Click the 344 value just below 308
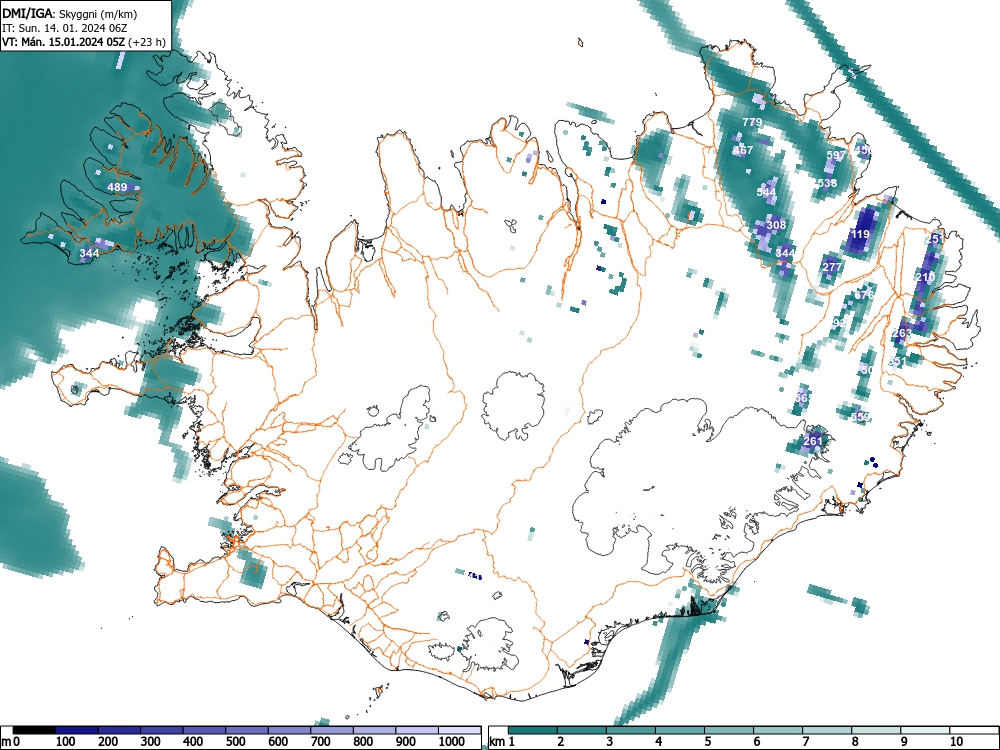Viewport: 1000px width, 750px height. [x=785, y=253]
